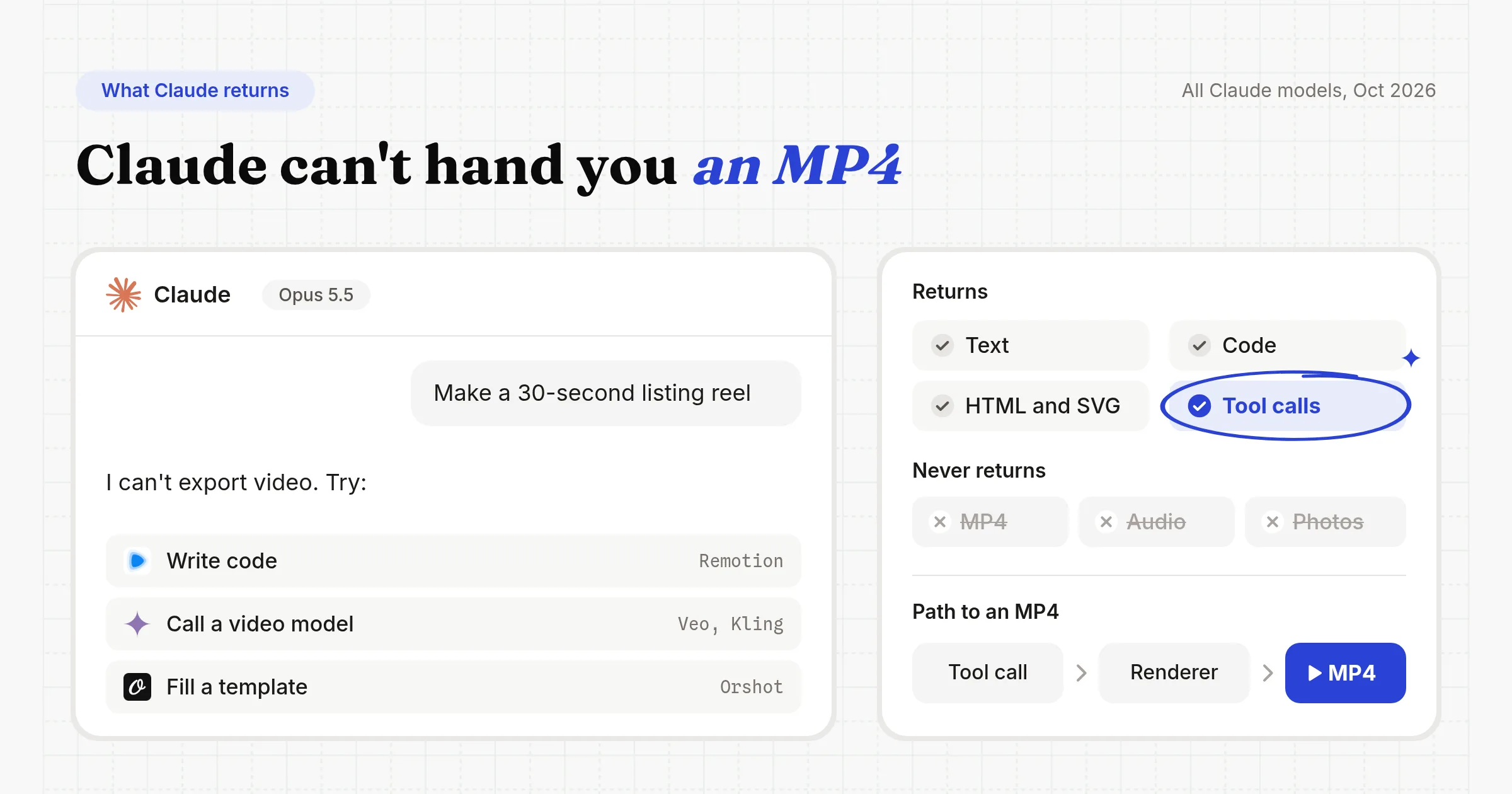Click the Renderer step button
1512x794 pixels.
pos(1174,673)
